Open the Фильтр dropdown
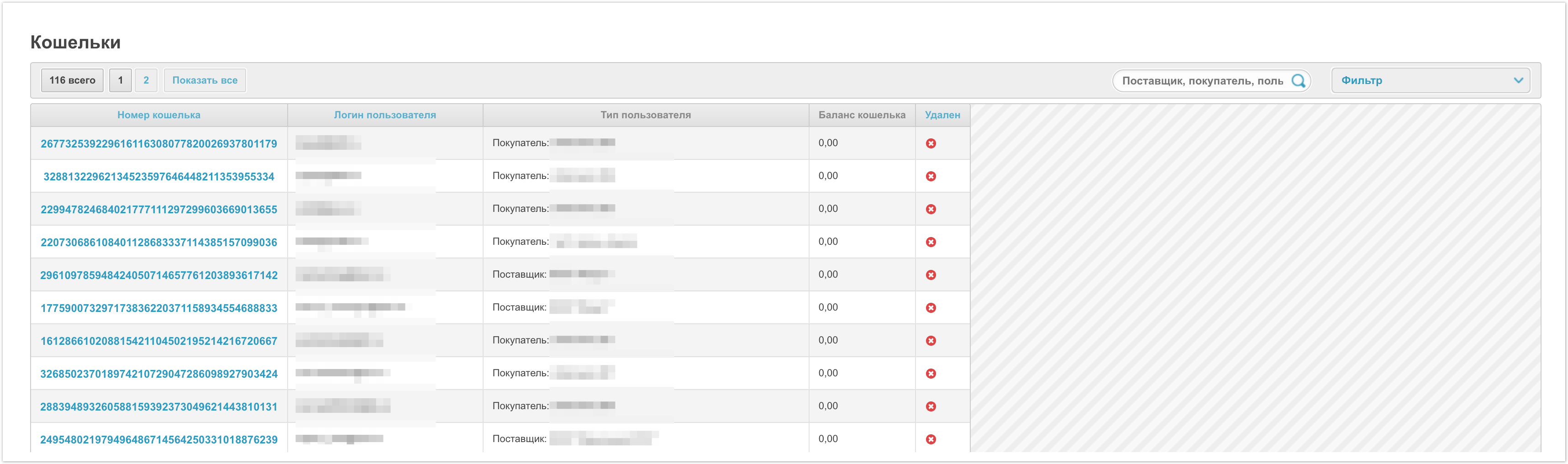 coord(1430,80)
